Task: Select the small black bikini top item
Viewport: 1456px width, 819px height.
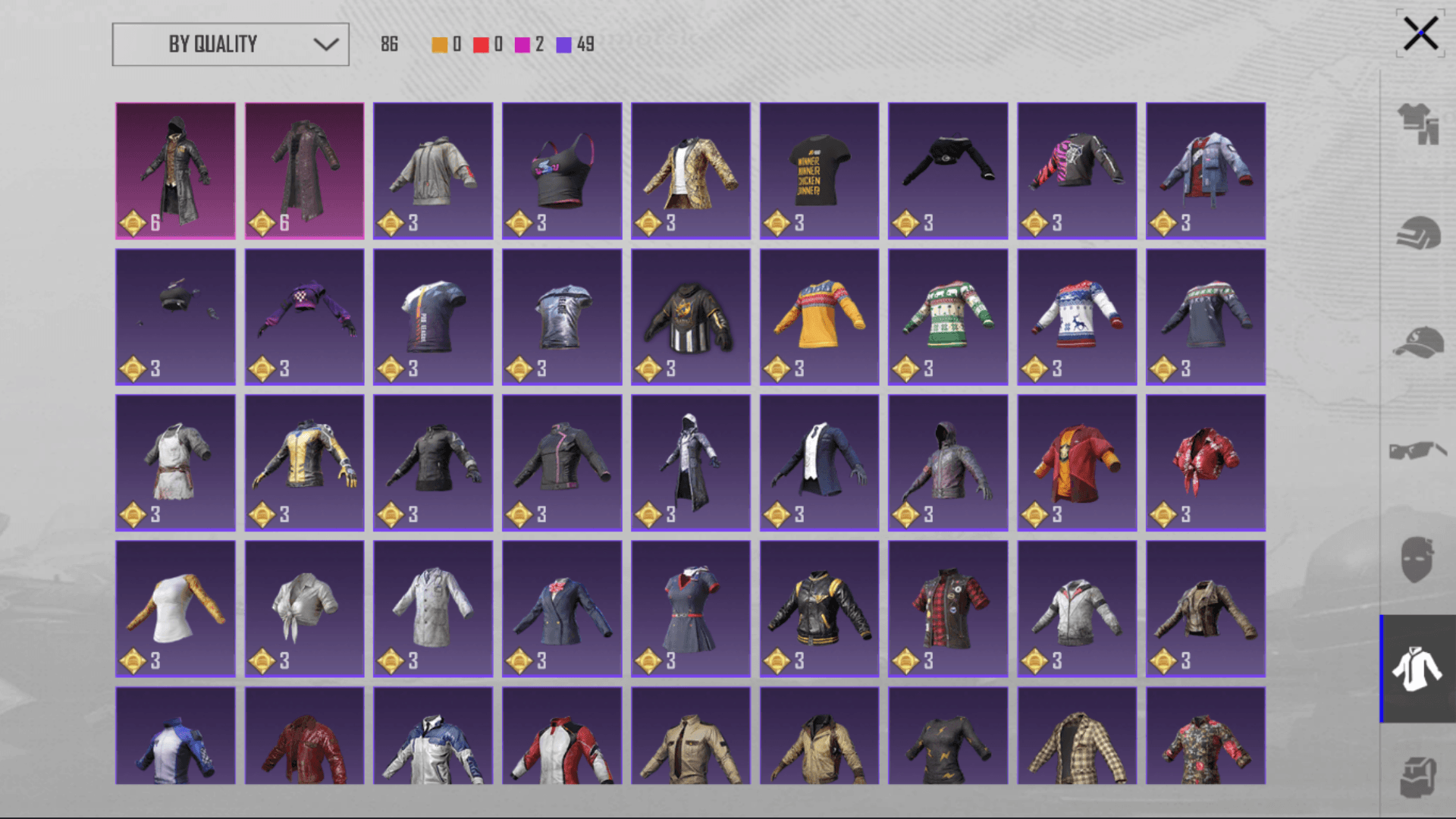Action: 175,317
